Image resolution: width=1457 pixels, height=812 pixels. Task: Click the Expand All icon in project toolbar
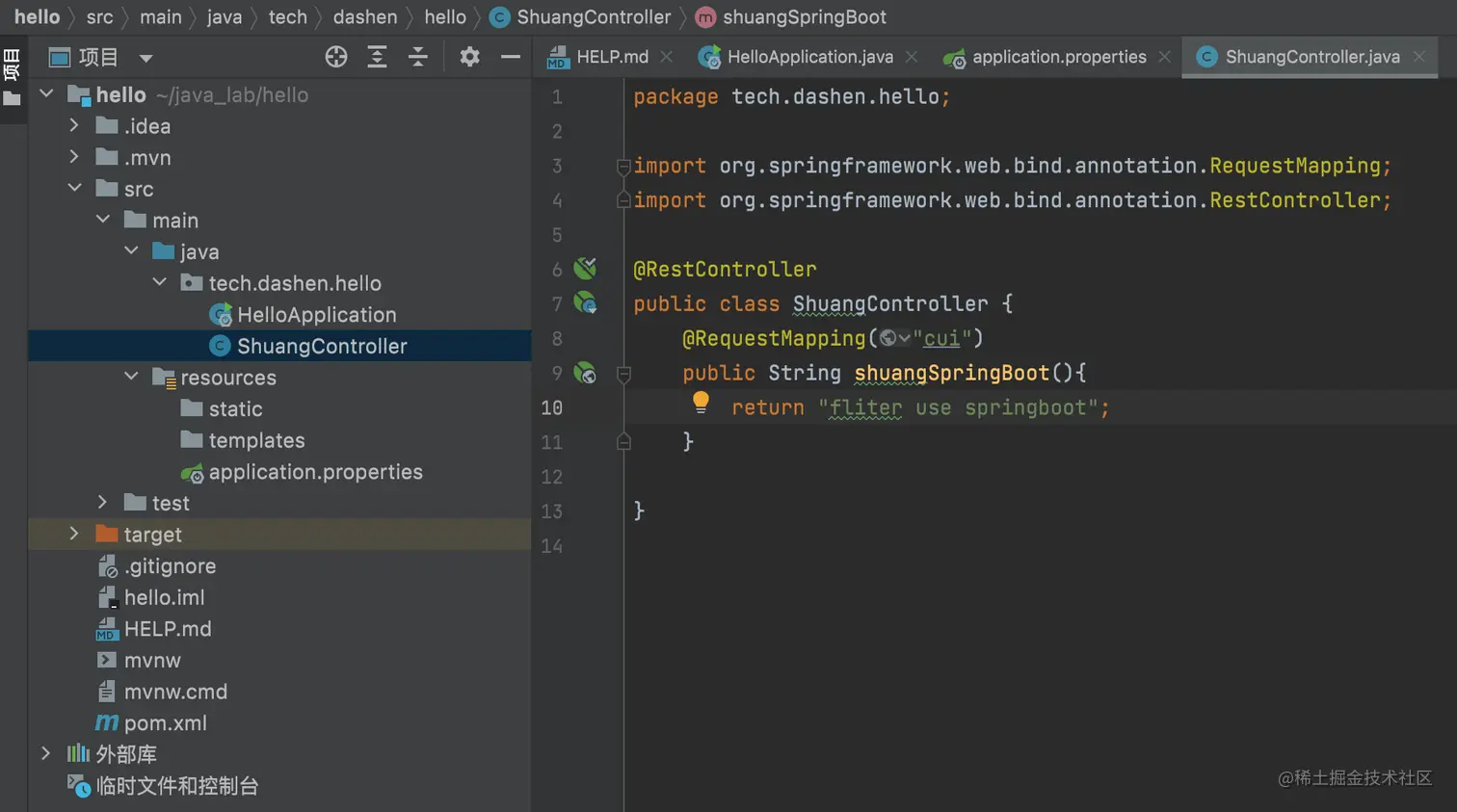tap(377, 57)
